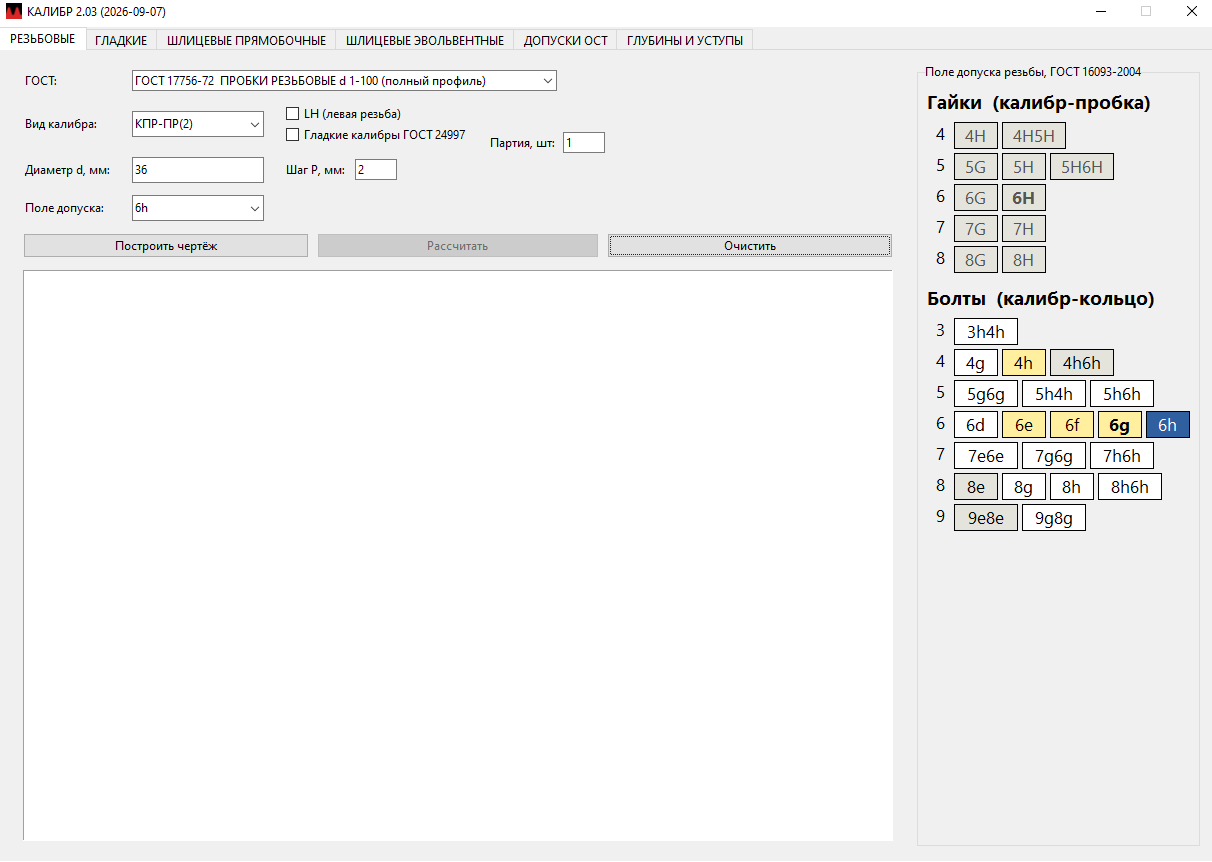Viewport: 1212px width, 862px height.
Task: Pick bolt tolerance 7g6g
Action: pos(1054,456)
